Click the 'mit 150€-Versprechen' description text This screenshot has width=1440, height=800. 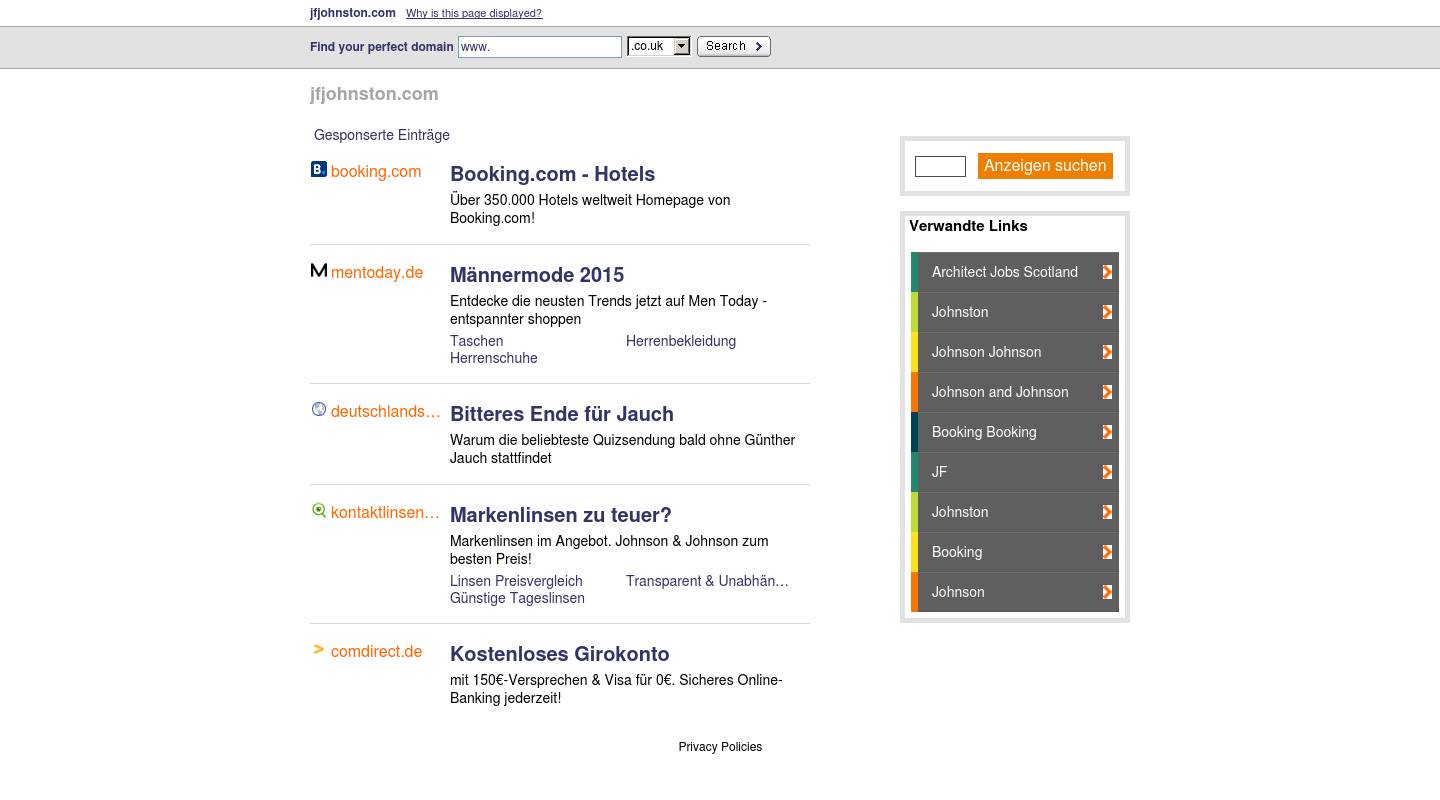(616, 689)
